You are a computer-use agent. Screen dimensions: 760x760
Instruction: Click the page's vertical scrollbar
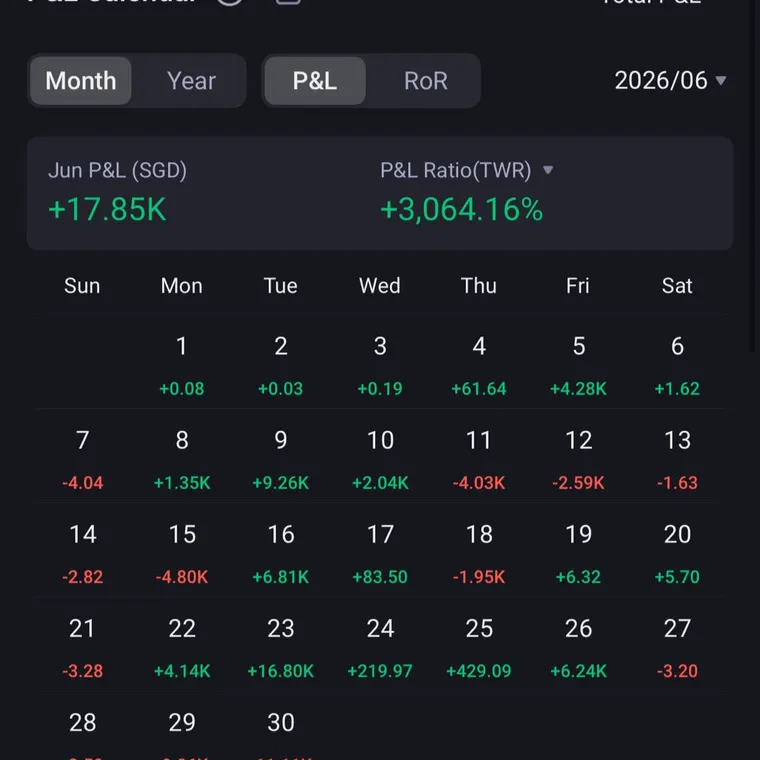[753, 175]
